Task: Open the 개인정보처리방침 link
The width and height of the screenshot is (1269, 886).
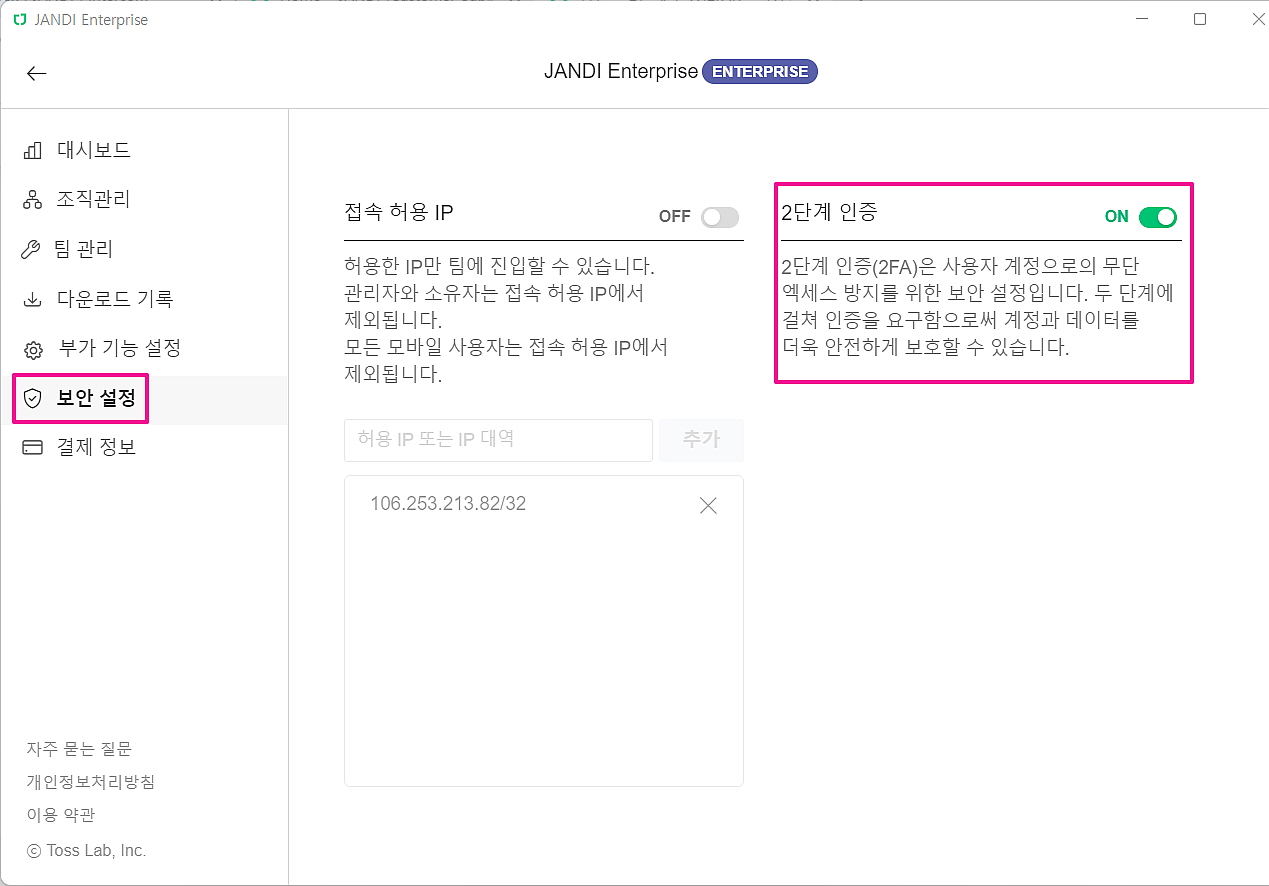Action: [90, 782]
